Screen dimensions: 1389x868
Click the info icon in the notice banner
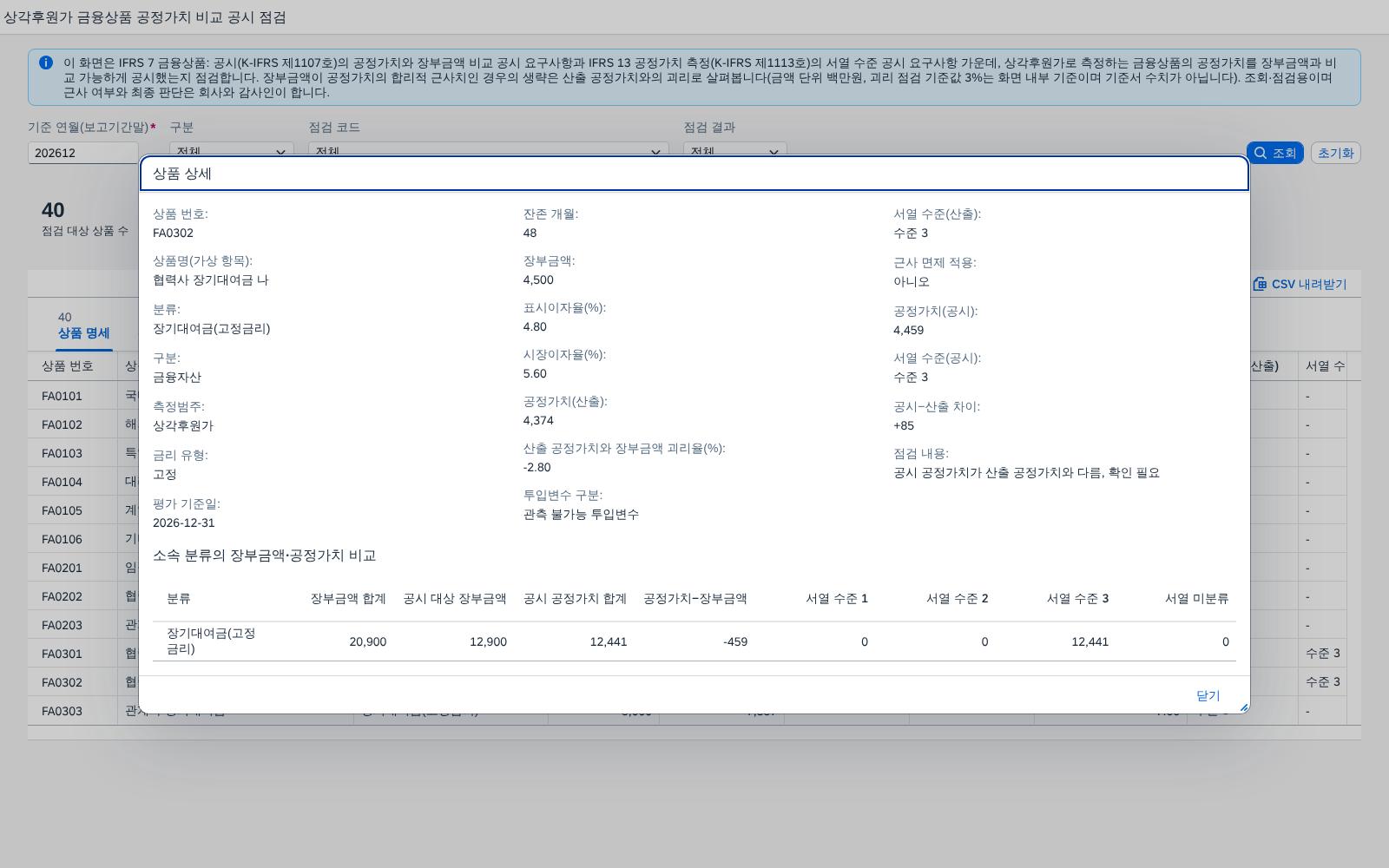(46, 62)
